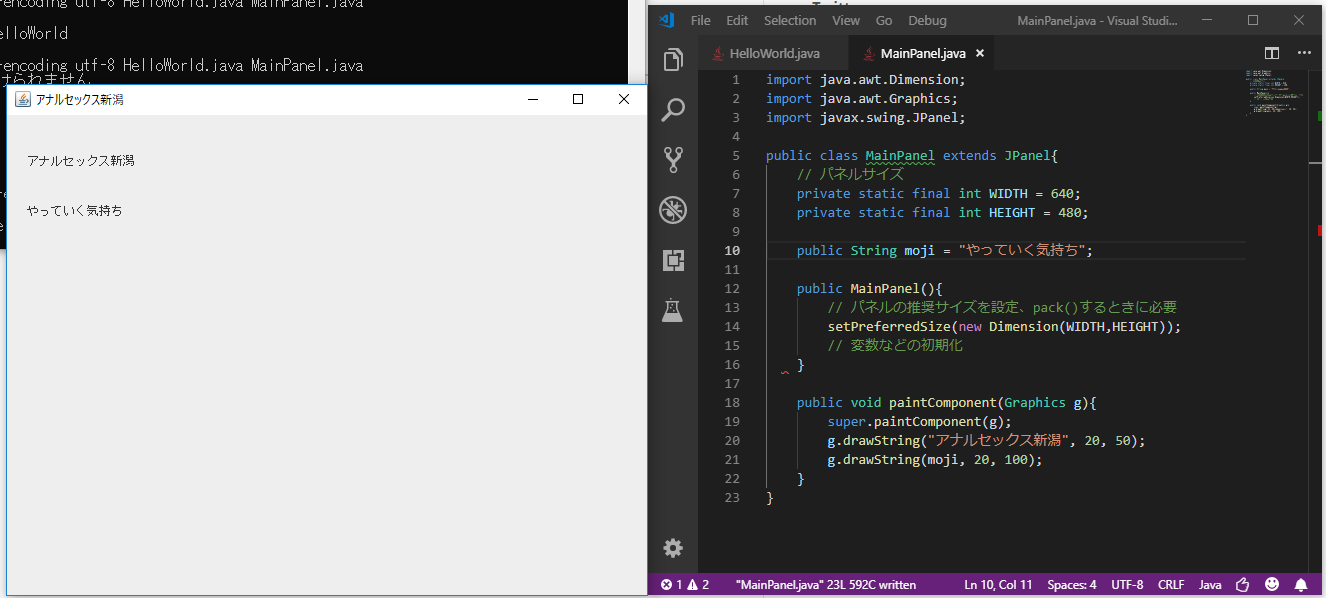This screenshot has height=598, width=1326.
Task: Open notifications bell in status bar
Action: point(1301,584)
